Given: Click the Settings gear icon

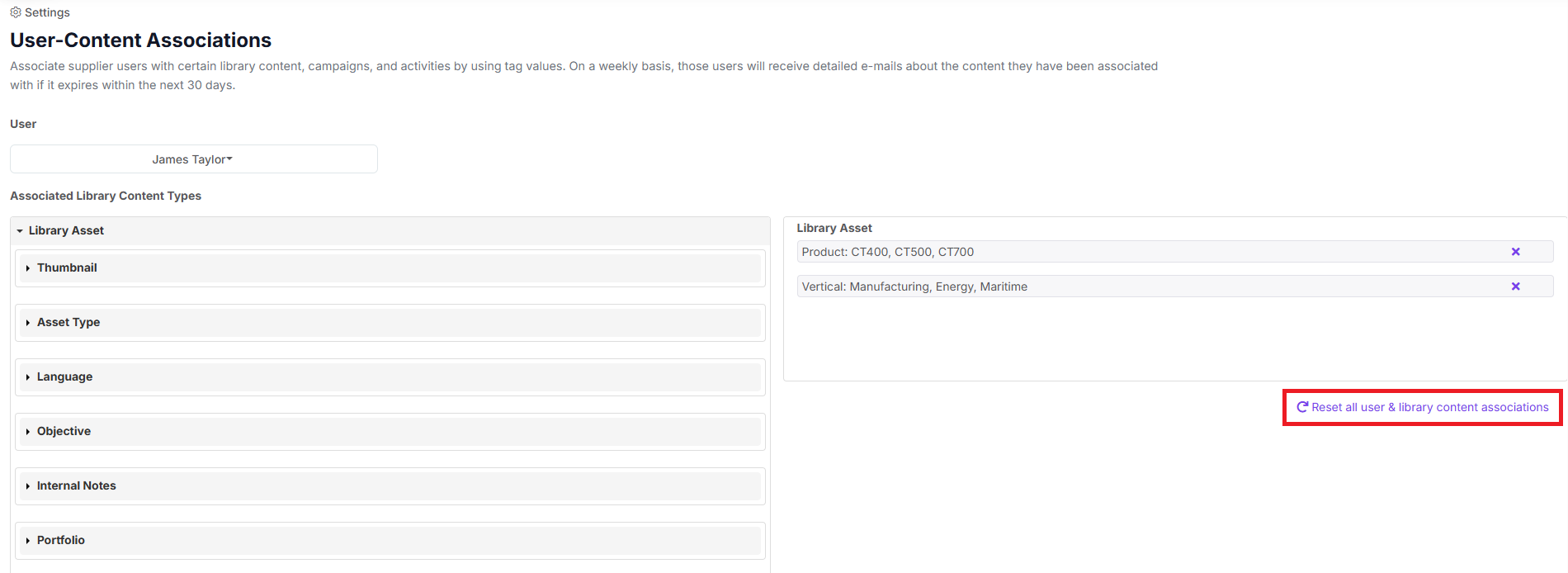Looking at the screenshot, I should 16,12.
